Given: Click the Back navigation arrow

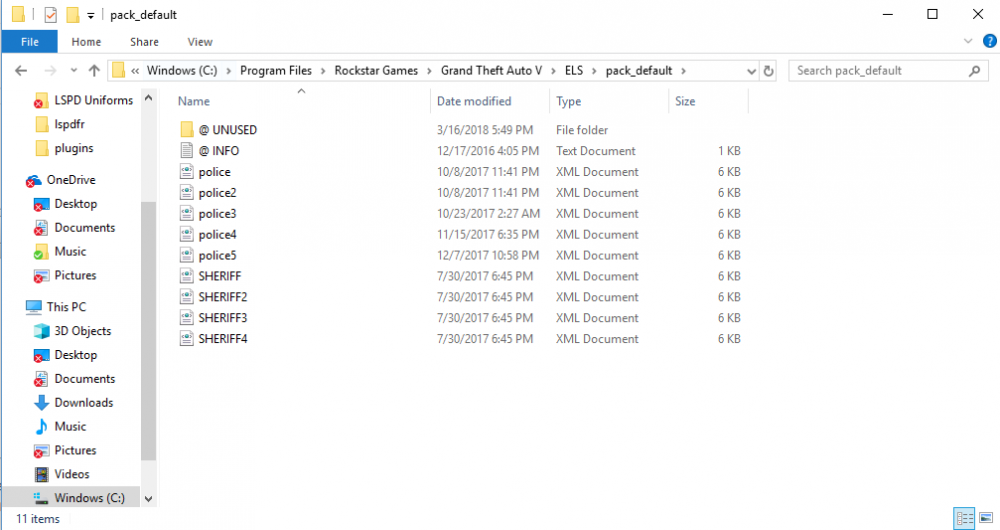Looking at the screenshot, I should 21,71.
